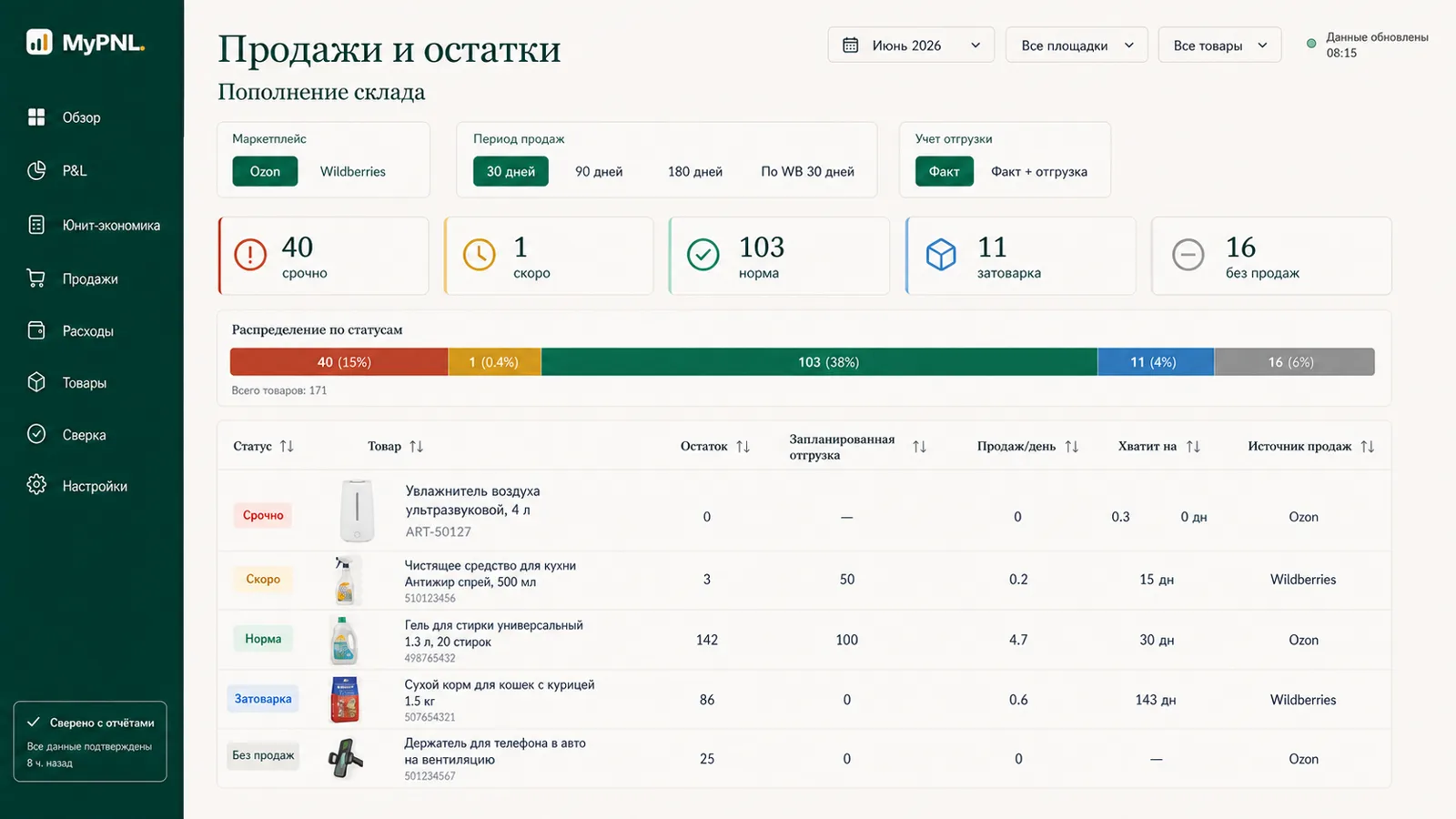Go to Обзор menu item

coord(81,117)
